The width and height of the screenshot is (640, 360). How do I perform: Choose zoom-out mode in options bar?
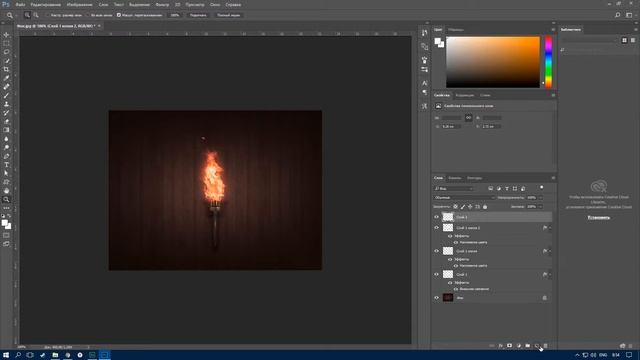tap(36, 15)
